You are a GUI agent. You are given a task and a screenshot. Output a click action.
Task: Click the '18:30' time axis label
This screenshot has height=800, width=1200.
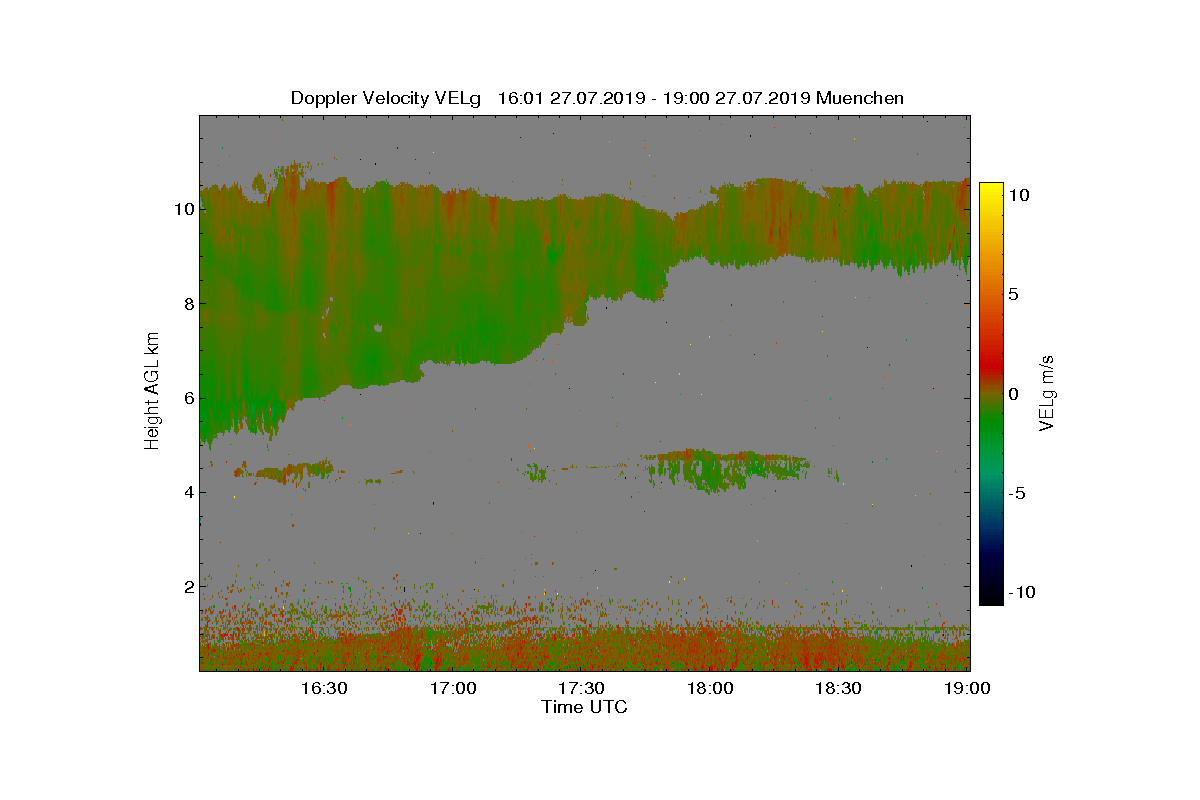pyautogui.click(x=838, y=688)
